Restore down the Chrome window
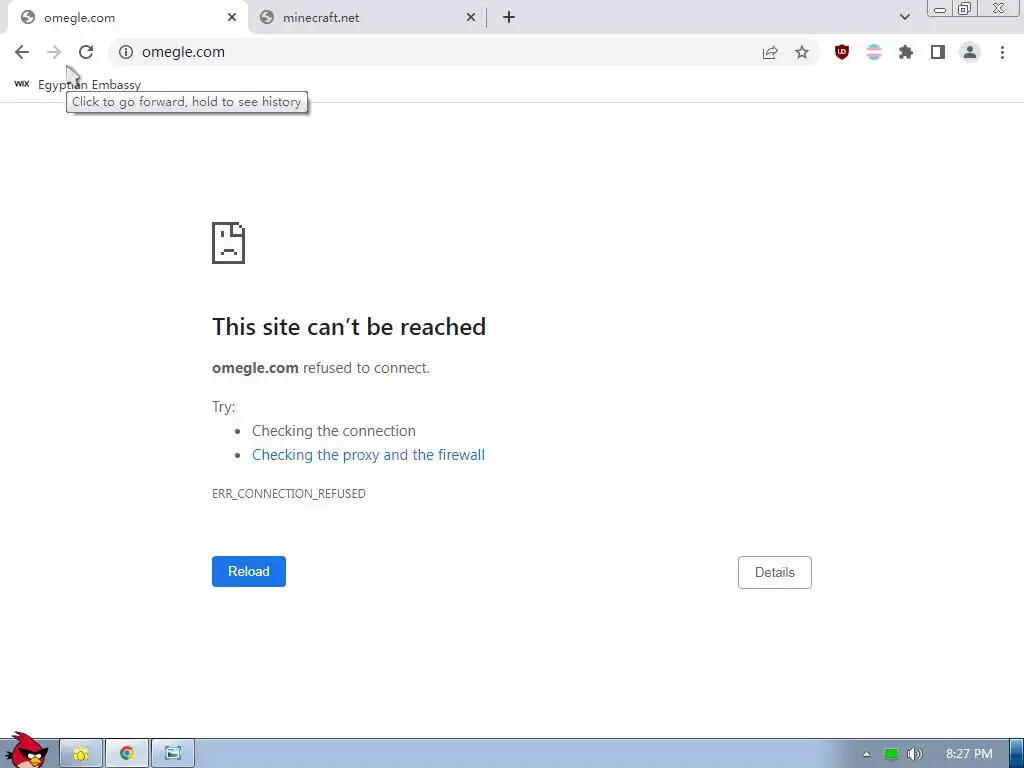This screenshot has width=1024, height=768. point(965,8)
